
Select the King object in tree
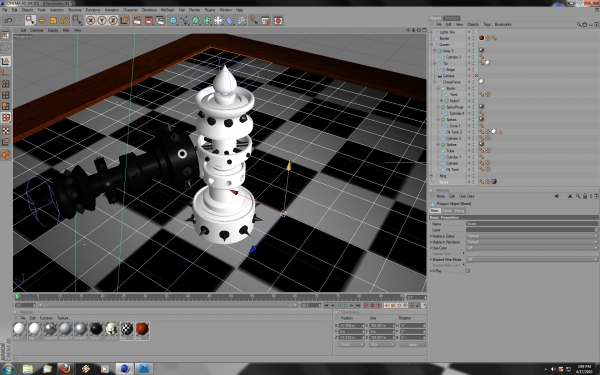coord(443,176)
